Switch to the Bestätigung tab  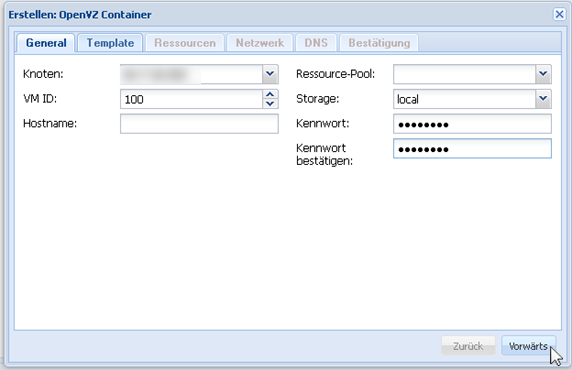click(x=379, y=43)
